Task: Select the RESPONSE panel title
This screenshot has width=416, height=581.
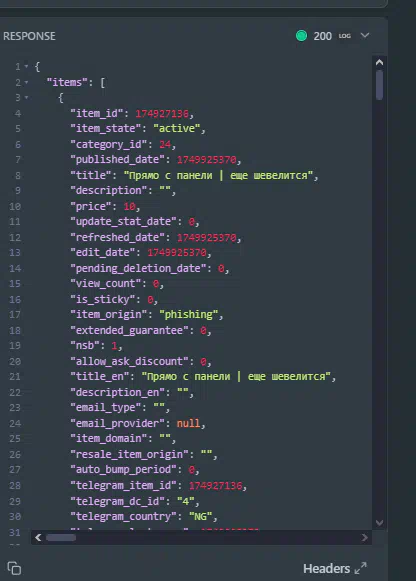Action: tap(29, 36)
